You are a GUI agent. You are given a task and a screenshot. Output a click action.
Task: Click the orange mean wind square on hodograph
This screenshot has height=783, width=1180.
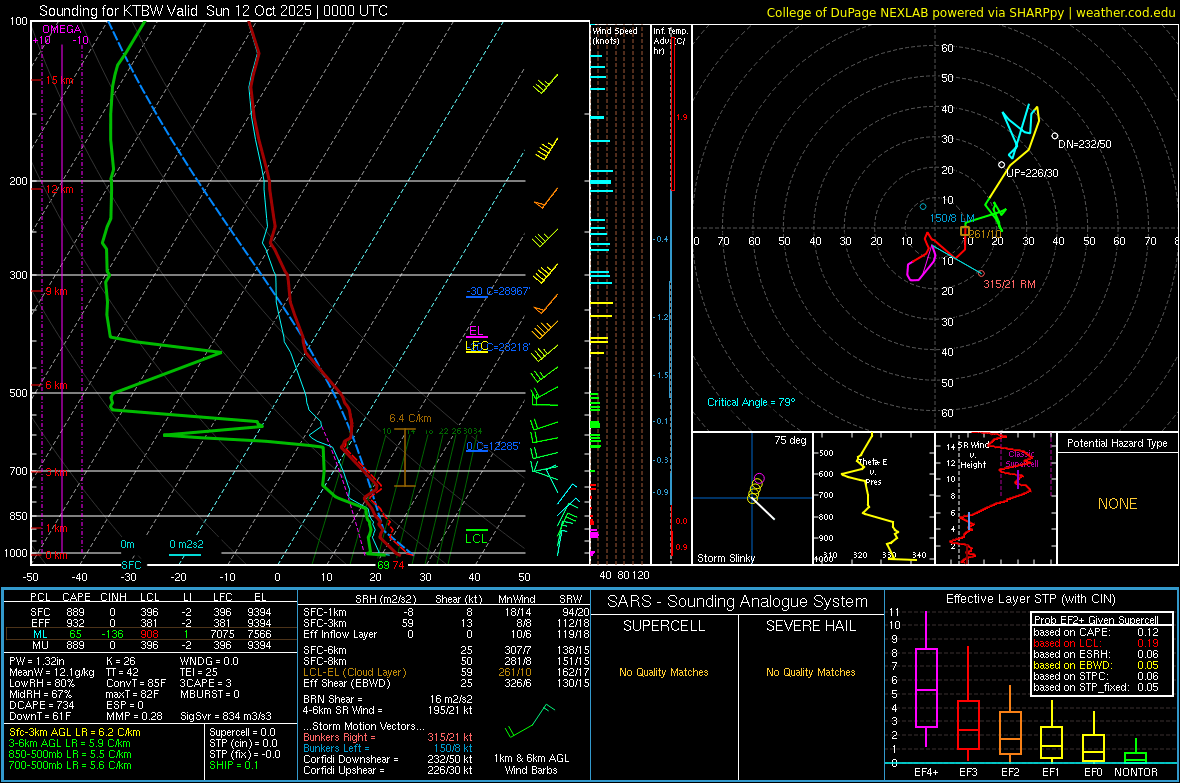pos(965,231)
